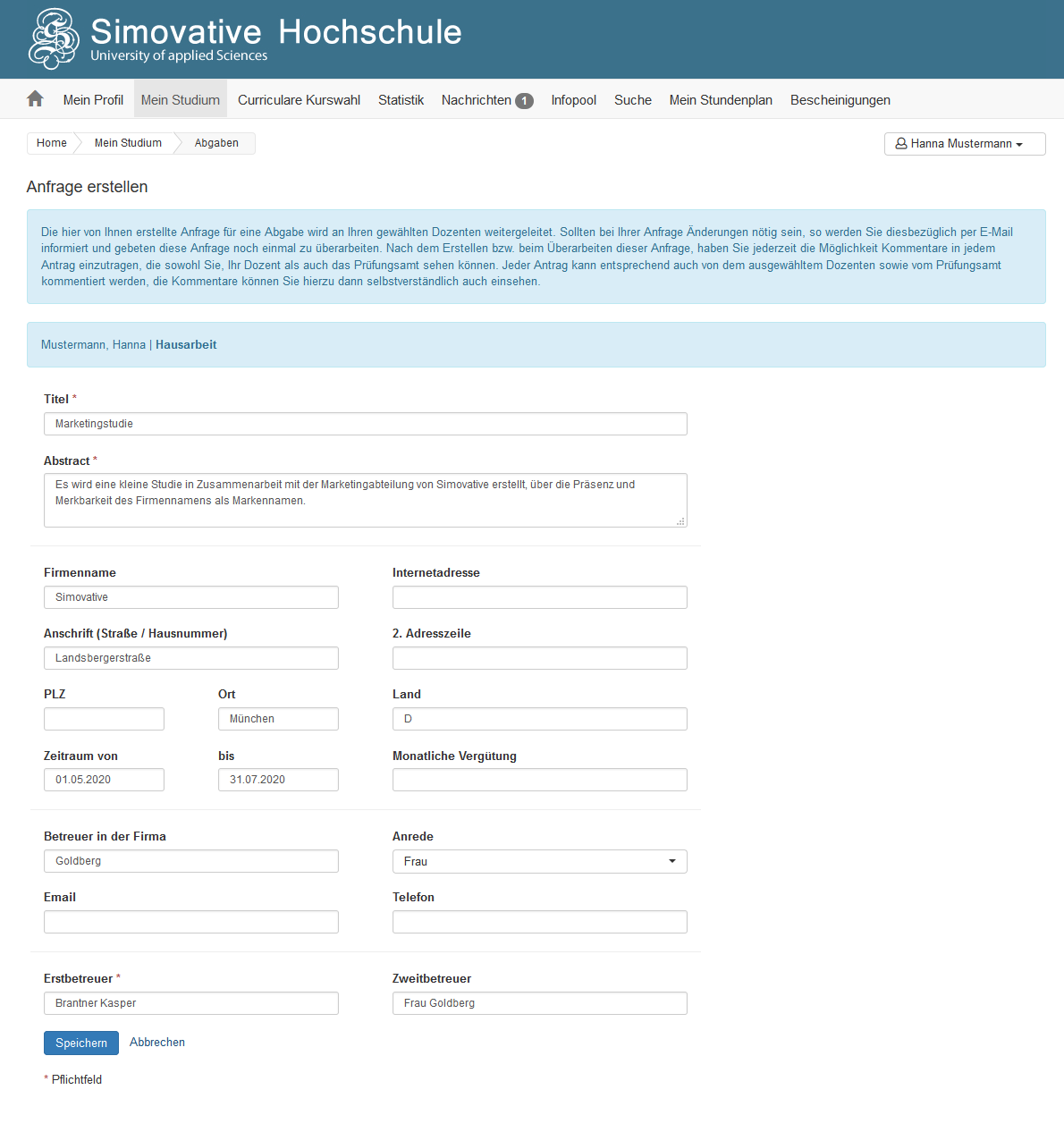This screenshot has width=1064, height=1132.
Task: Click the Abgaben breadcrumb
Action: click(216, 143)
